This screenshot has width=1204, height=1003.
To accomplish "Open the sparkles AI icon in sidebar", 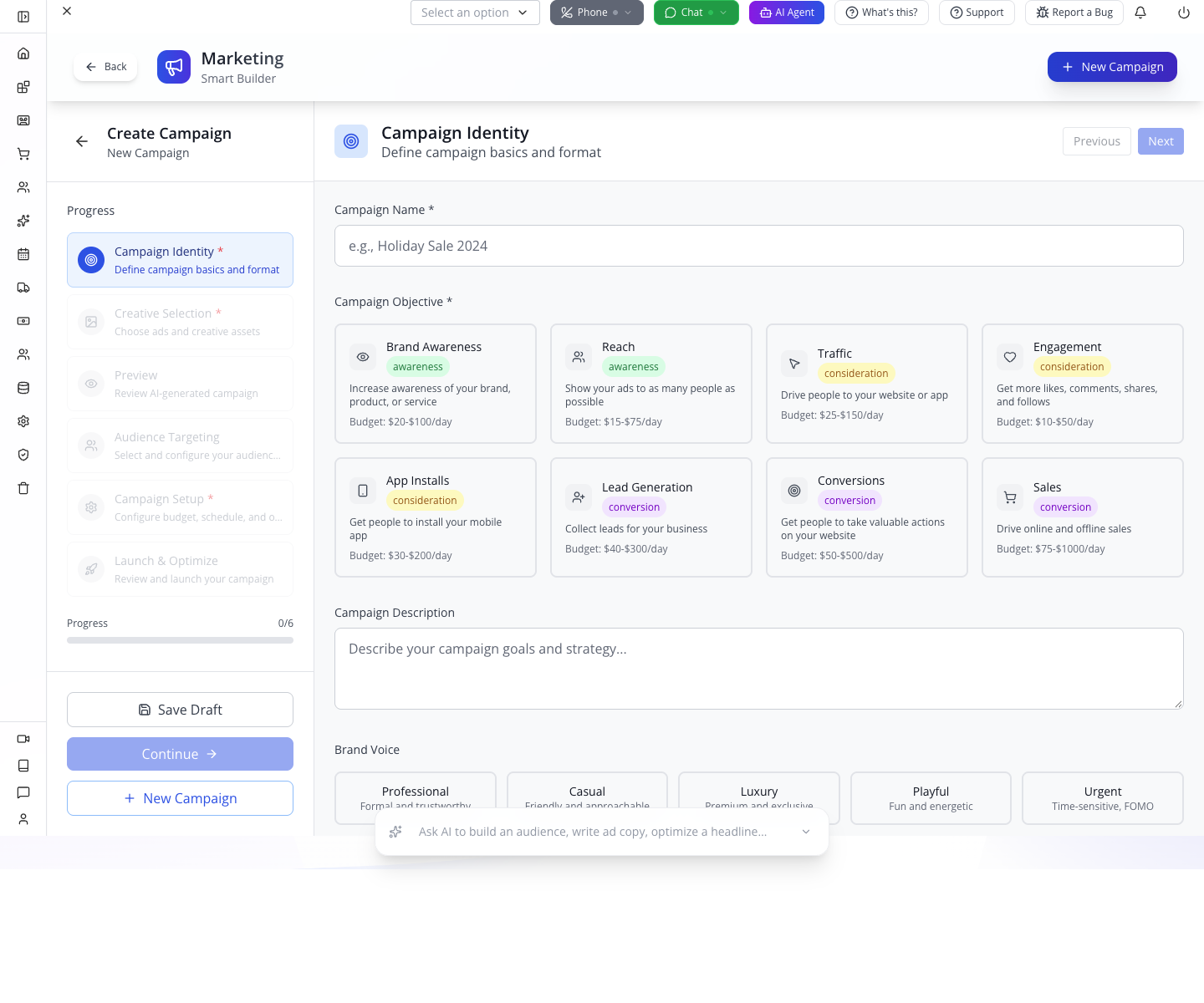I will pyautogui.click(x=23, y=221).
